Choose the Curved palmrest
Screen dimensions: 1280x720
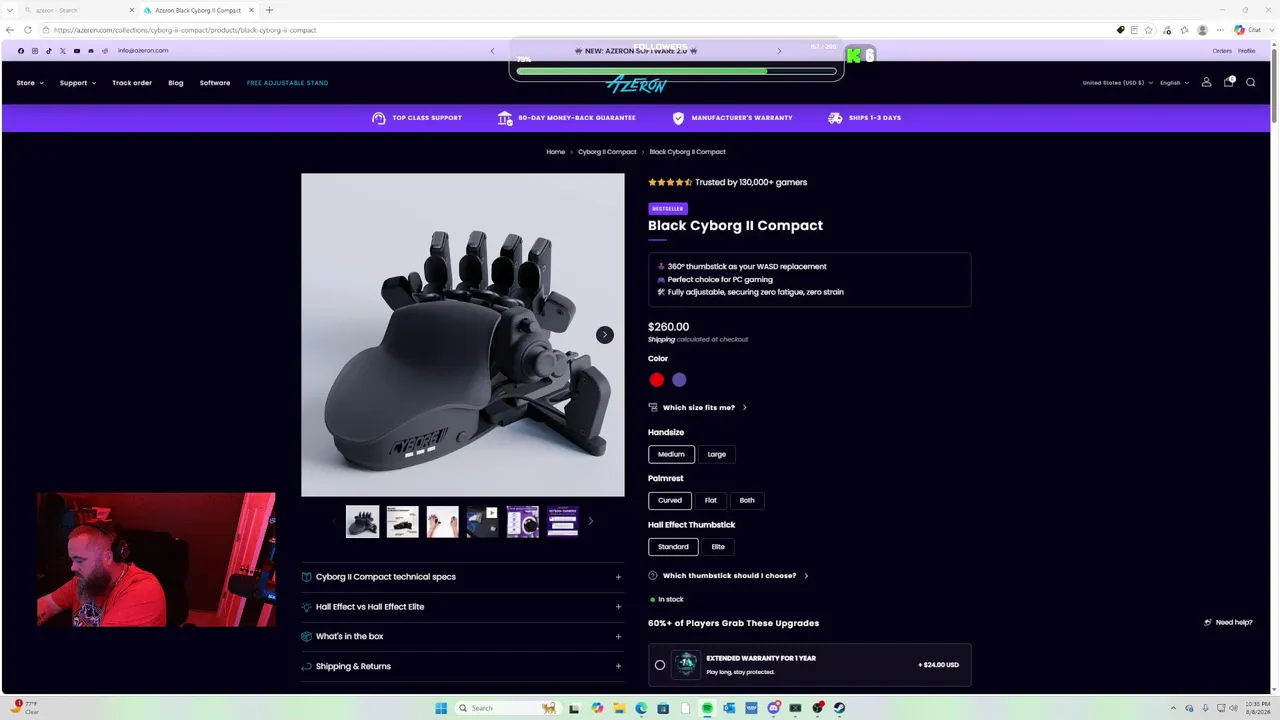pos(670,500)
